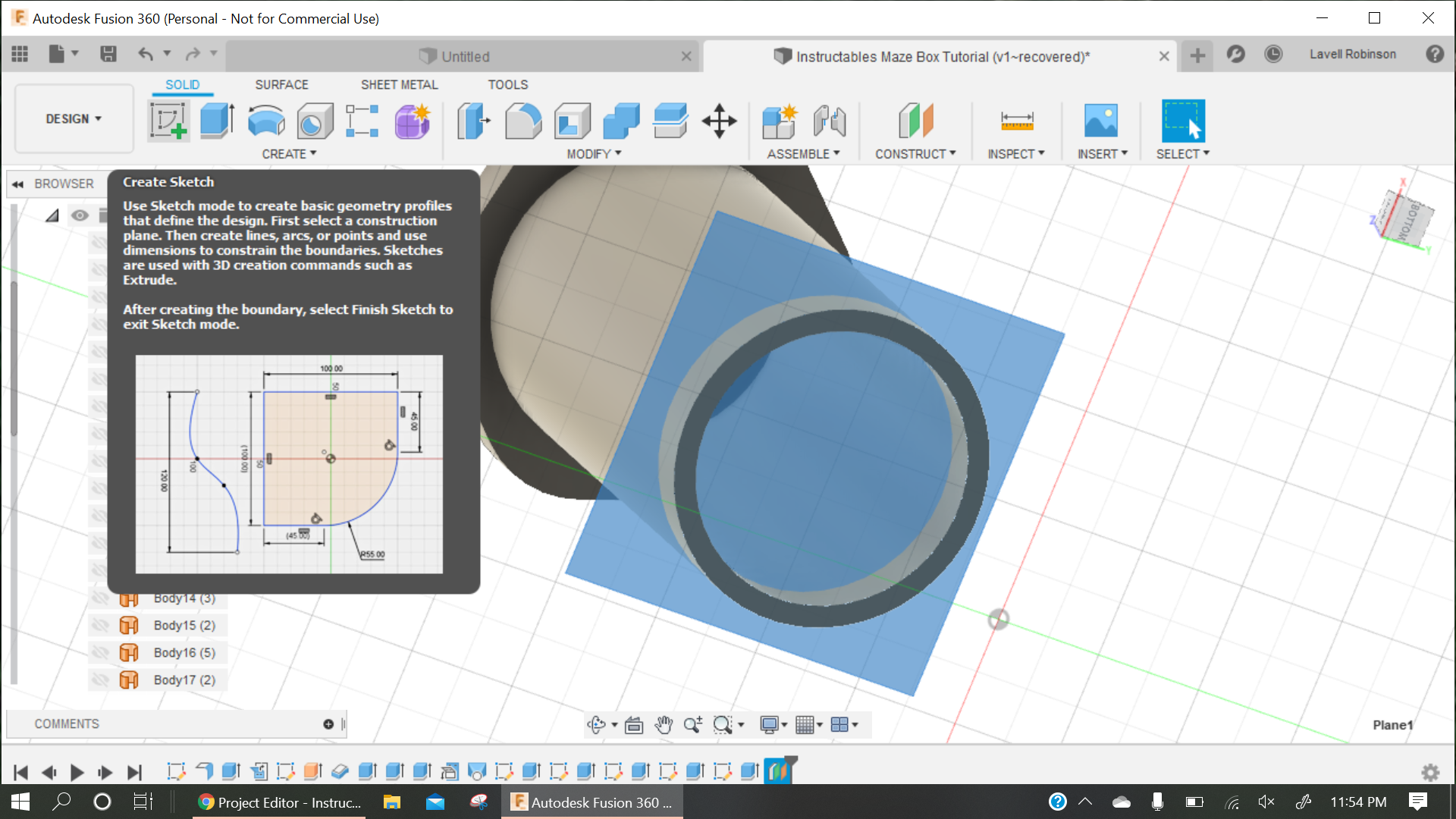Expand the INSPECT menu
This screenshot has height=819, width=1456.
tap(1016, 154)
